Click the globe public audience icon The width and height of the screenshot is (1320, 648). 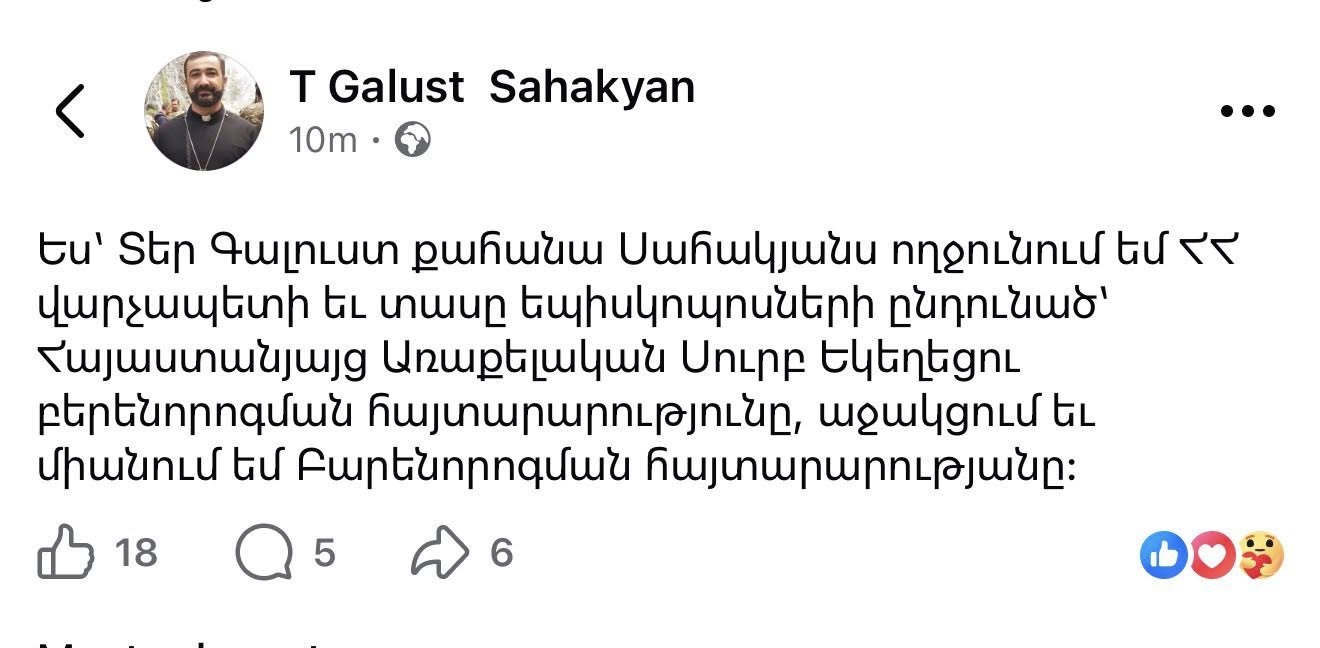point(412,140)
